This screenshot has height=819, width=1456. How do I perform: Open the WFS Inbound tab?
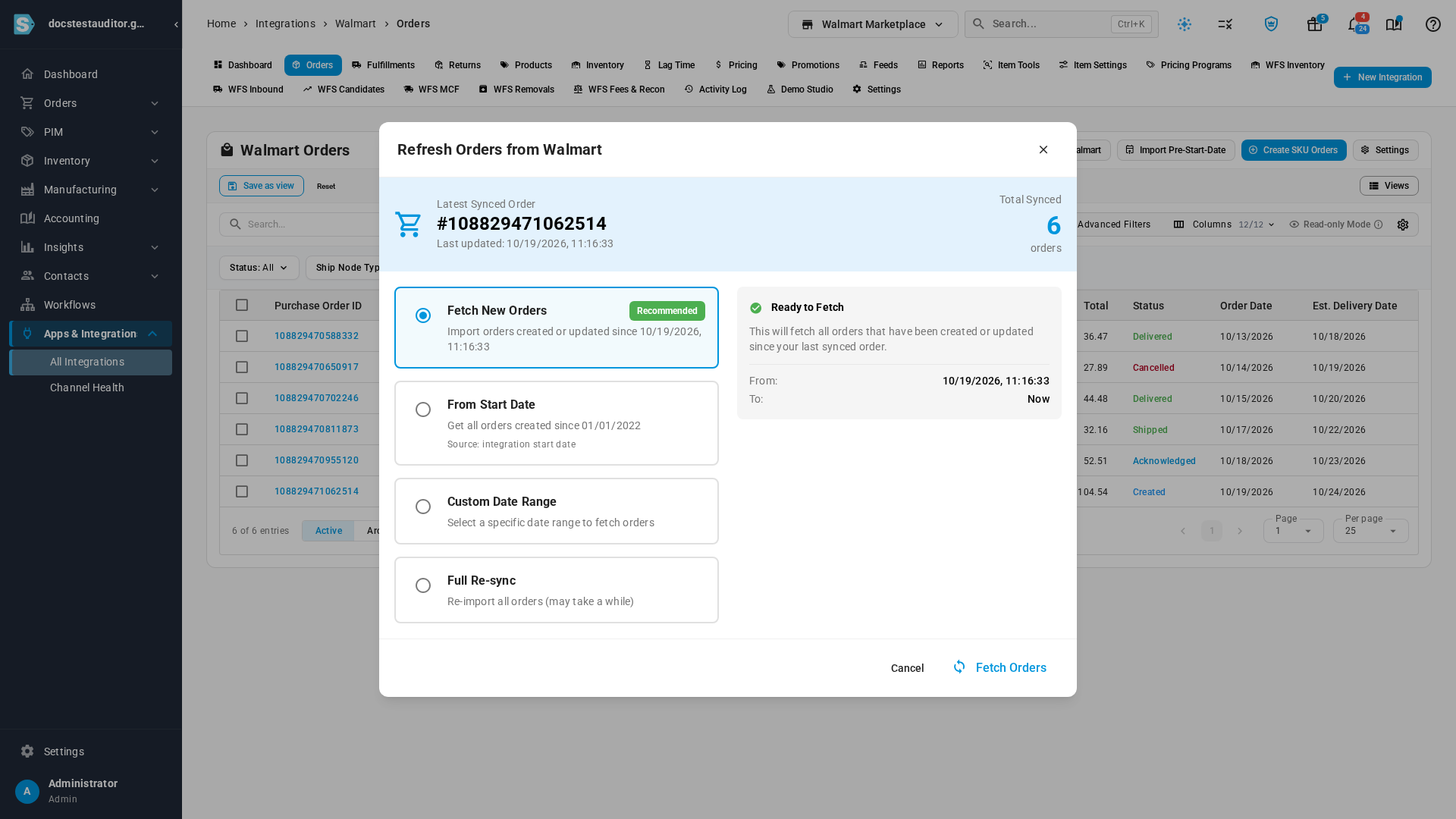click(x=248, y=89)
